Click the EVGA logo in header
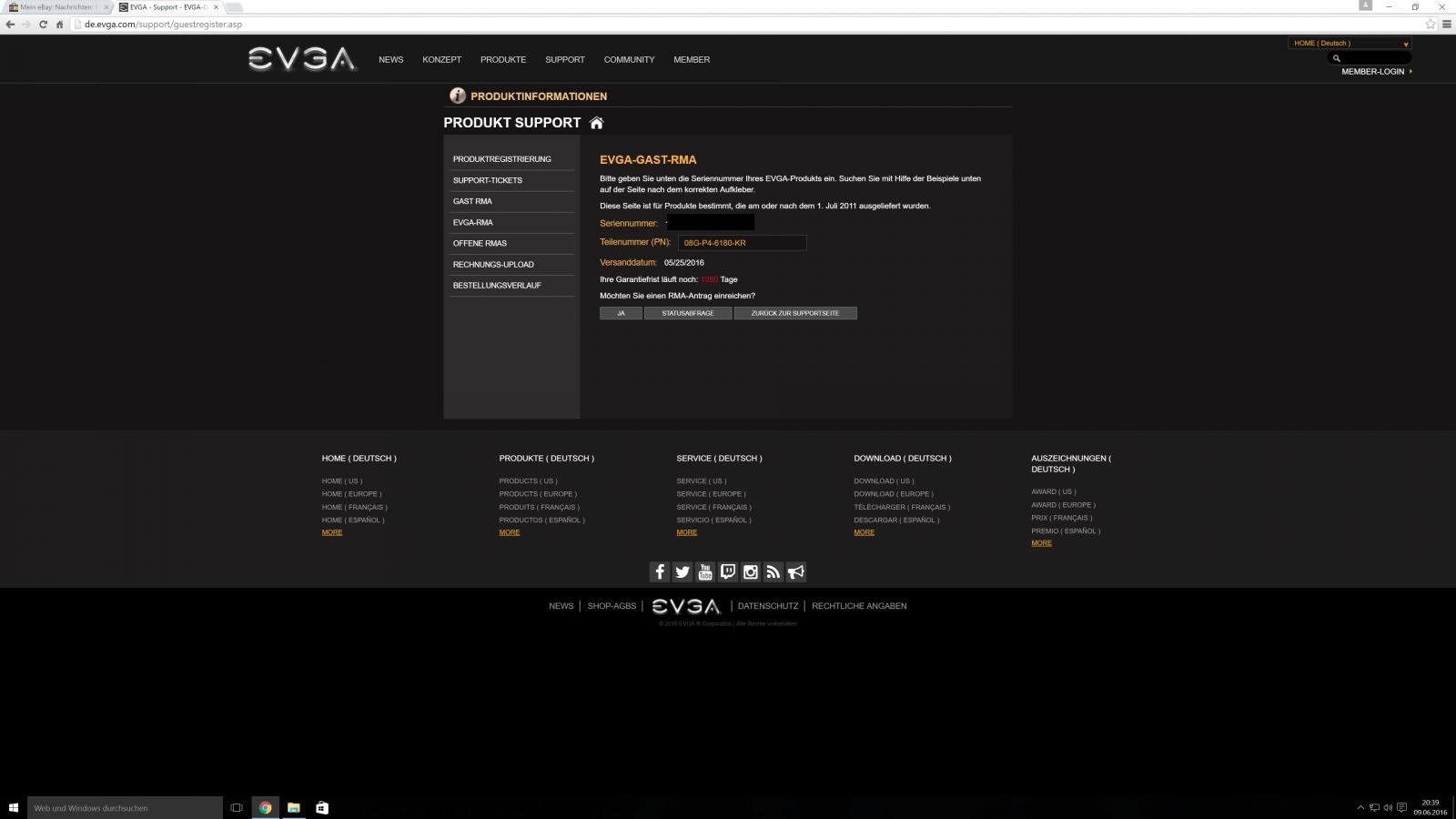 (302, 59)
